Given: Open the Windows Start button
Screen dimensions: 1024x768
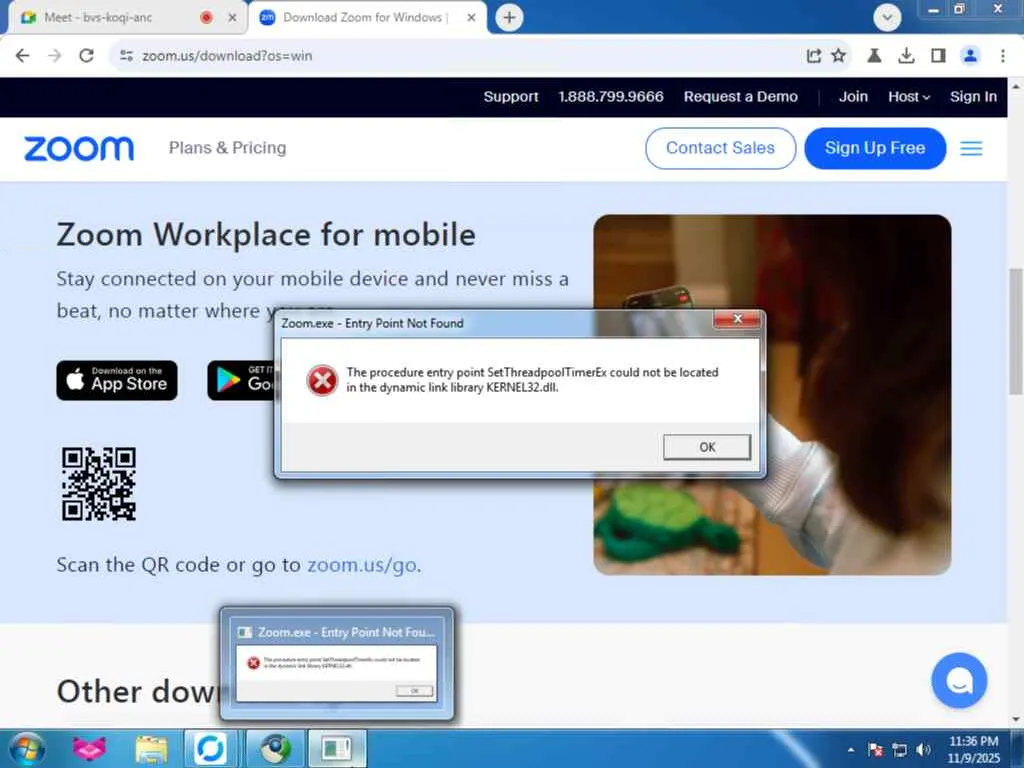Looking at the screenshot, I should (x=27, y=748).
